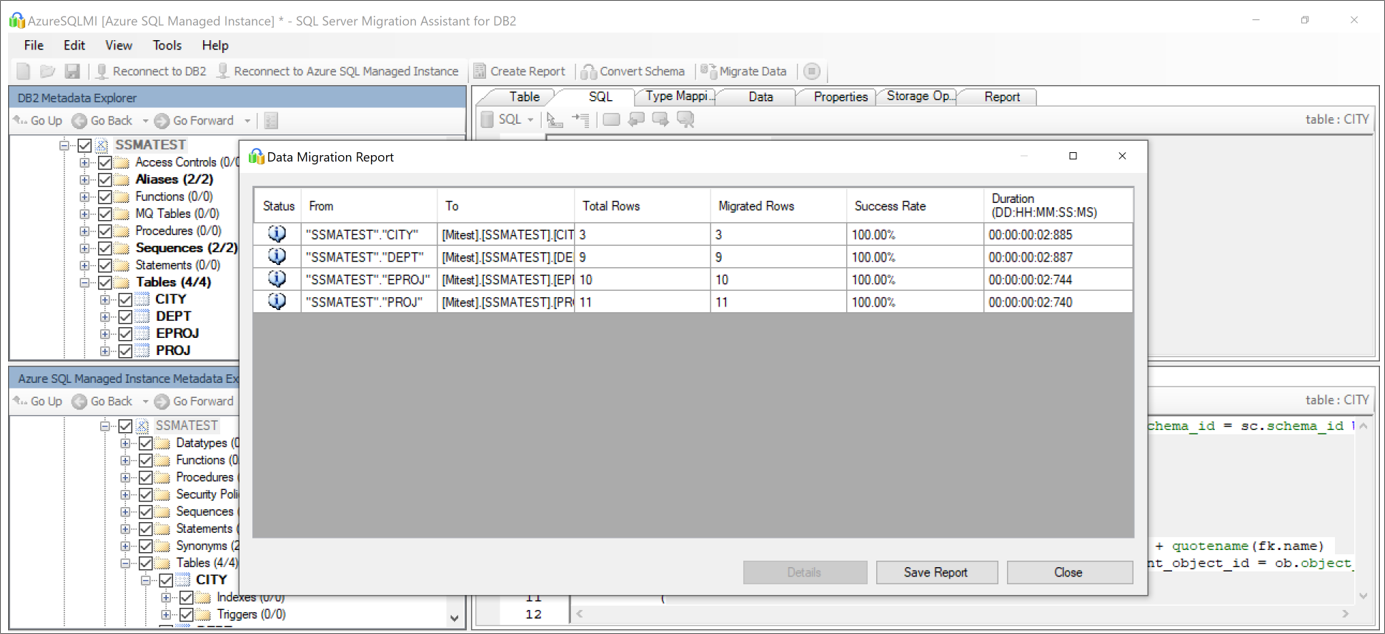Click the save project disk icon

(x=72, y=71)
